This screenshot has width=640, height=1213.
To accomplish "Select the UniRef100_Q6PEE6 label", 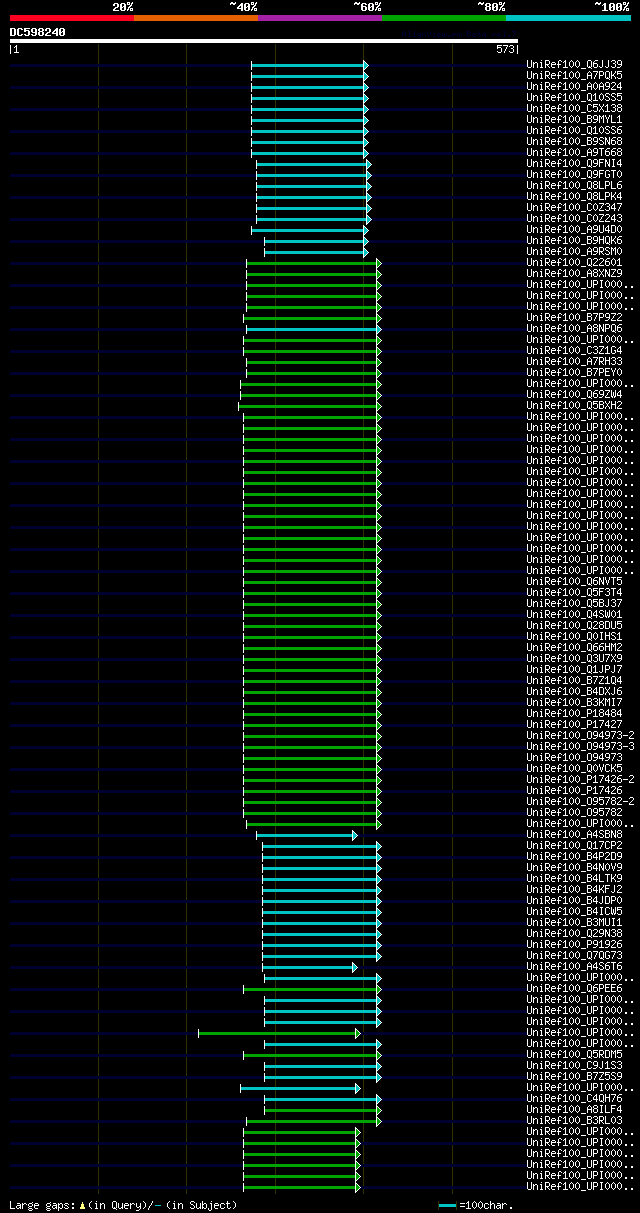I will click(574, 988).
